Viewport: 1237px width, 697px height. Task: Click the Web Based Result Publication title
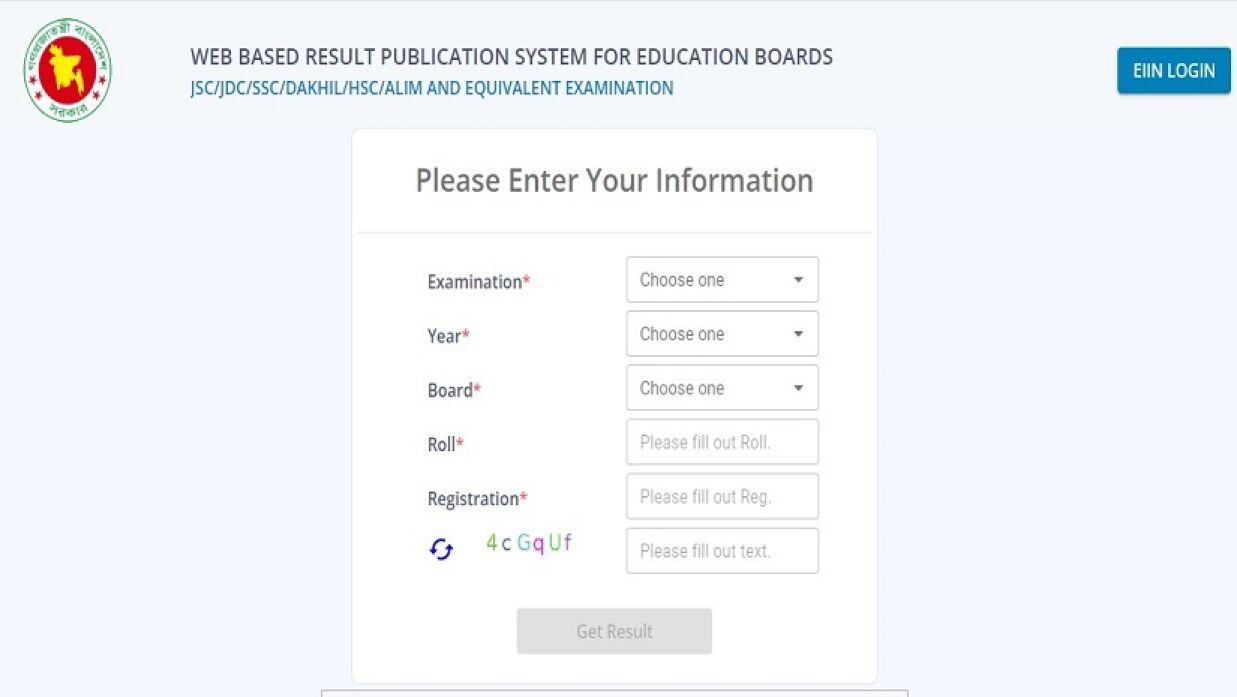point(511,57)
